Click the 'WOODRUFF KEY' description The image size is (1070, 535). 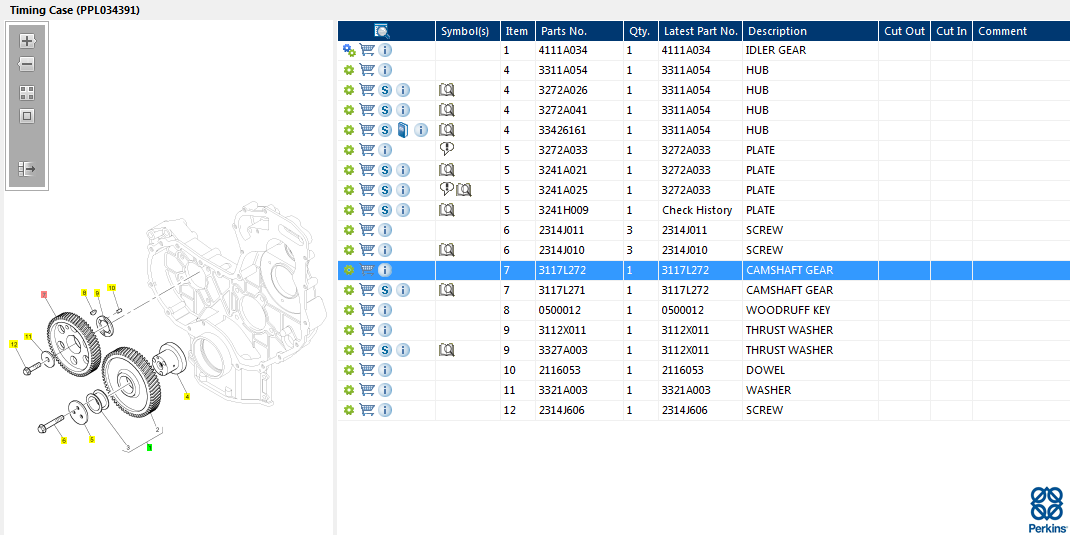pos(788,310)
